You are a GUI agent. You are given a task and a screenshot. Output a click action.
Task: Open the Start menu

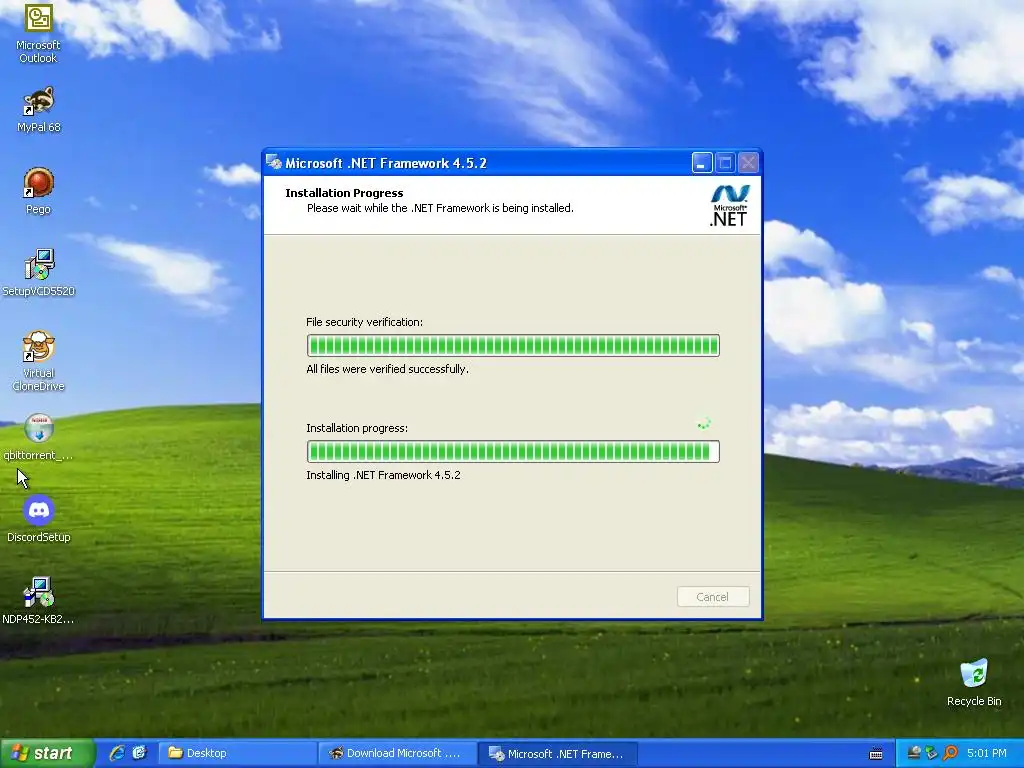(47, 754)
